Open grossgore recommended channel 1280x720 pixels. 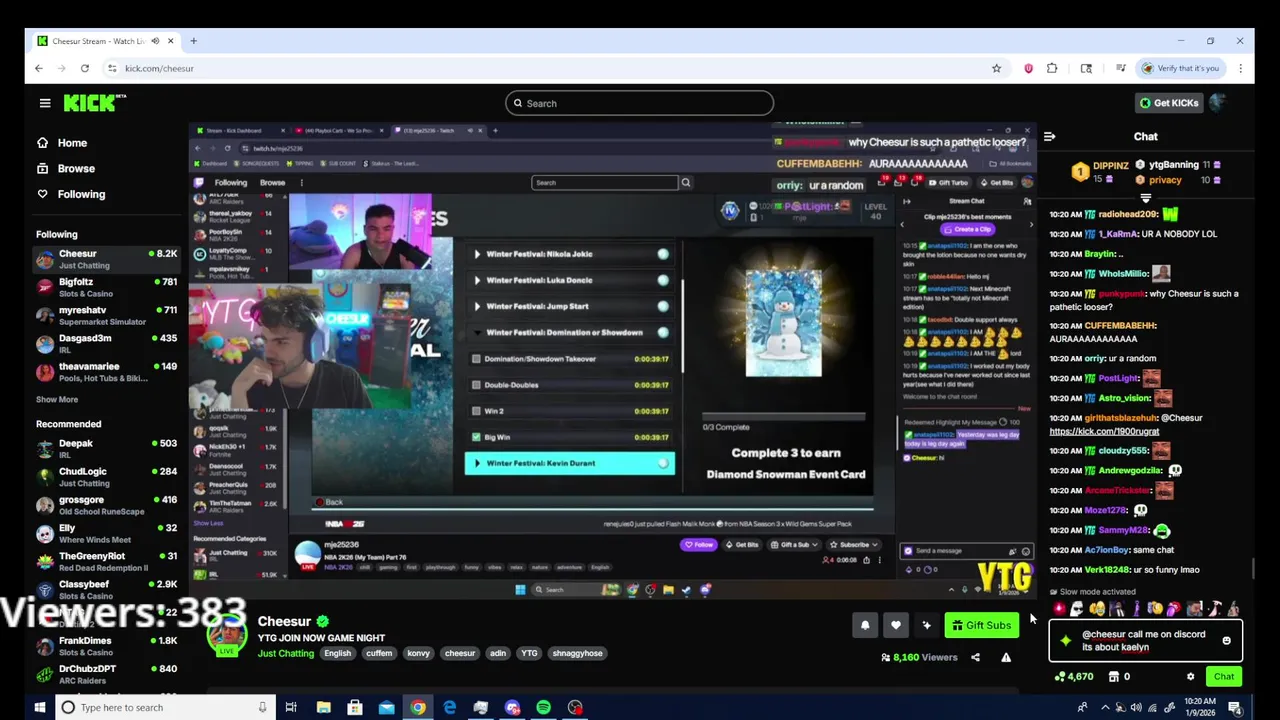click(106, 505)
